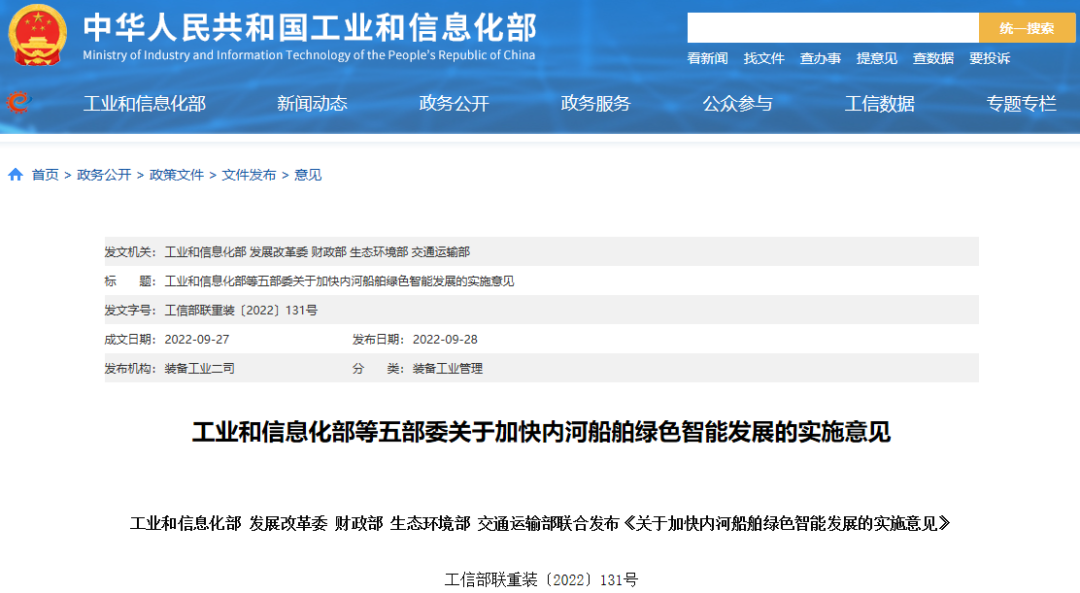
Task: Select the 公众参与 navigation menu
Action: pos(738,104)
